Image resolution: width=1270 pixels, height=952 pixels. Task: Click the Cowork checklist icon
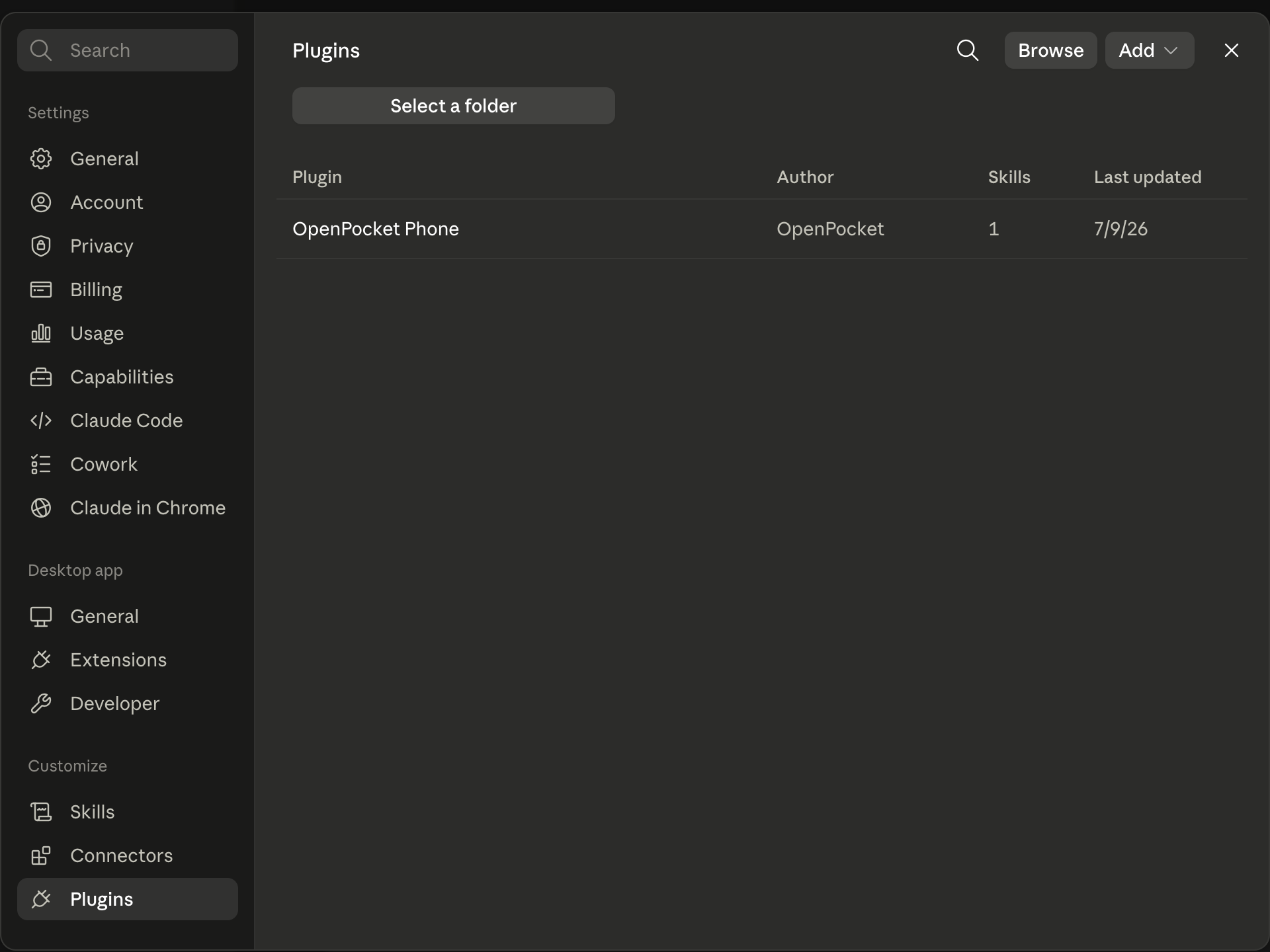41,464
